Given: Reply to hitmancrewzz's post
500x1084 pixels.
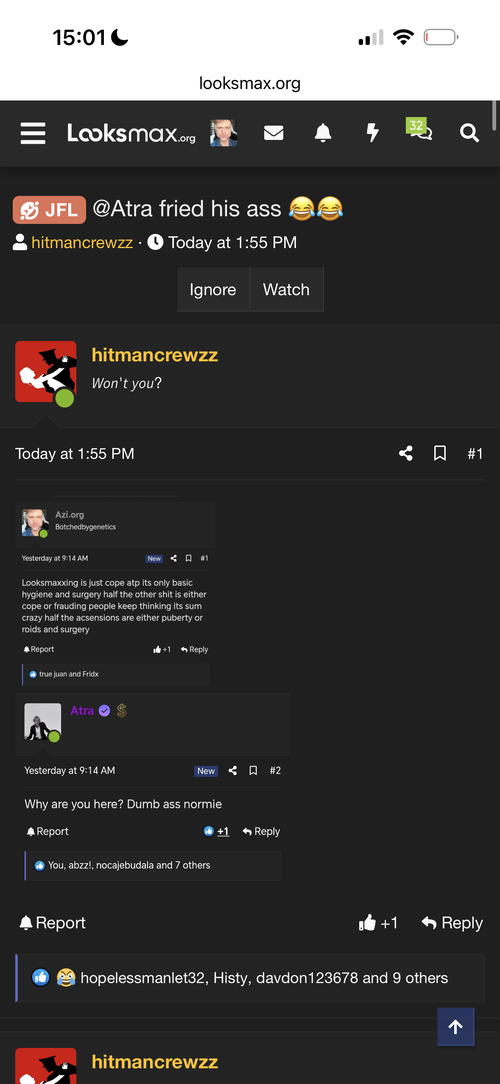Looking at the screenshot, I should 452,923.
